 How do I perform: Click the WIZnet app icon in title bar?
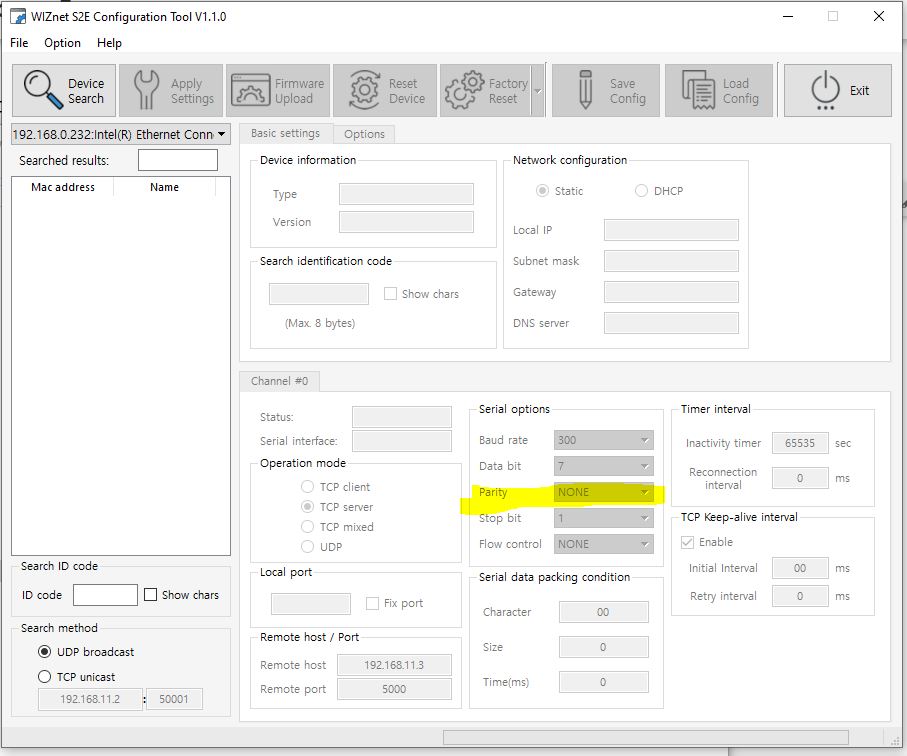click(x=18, y=16)
